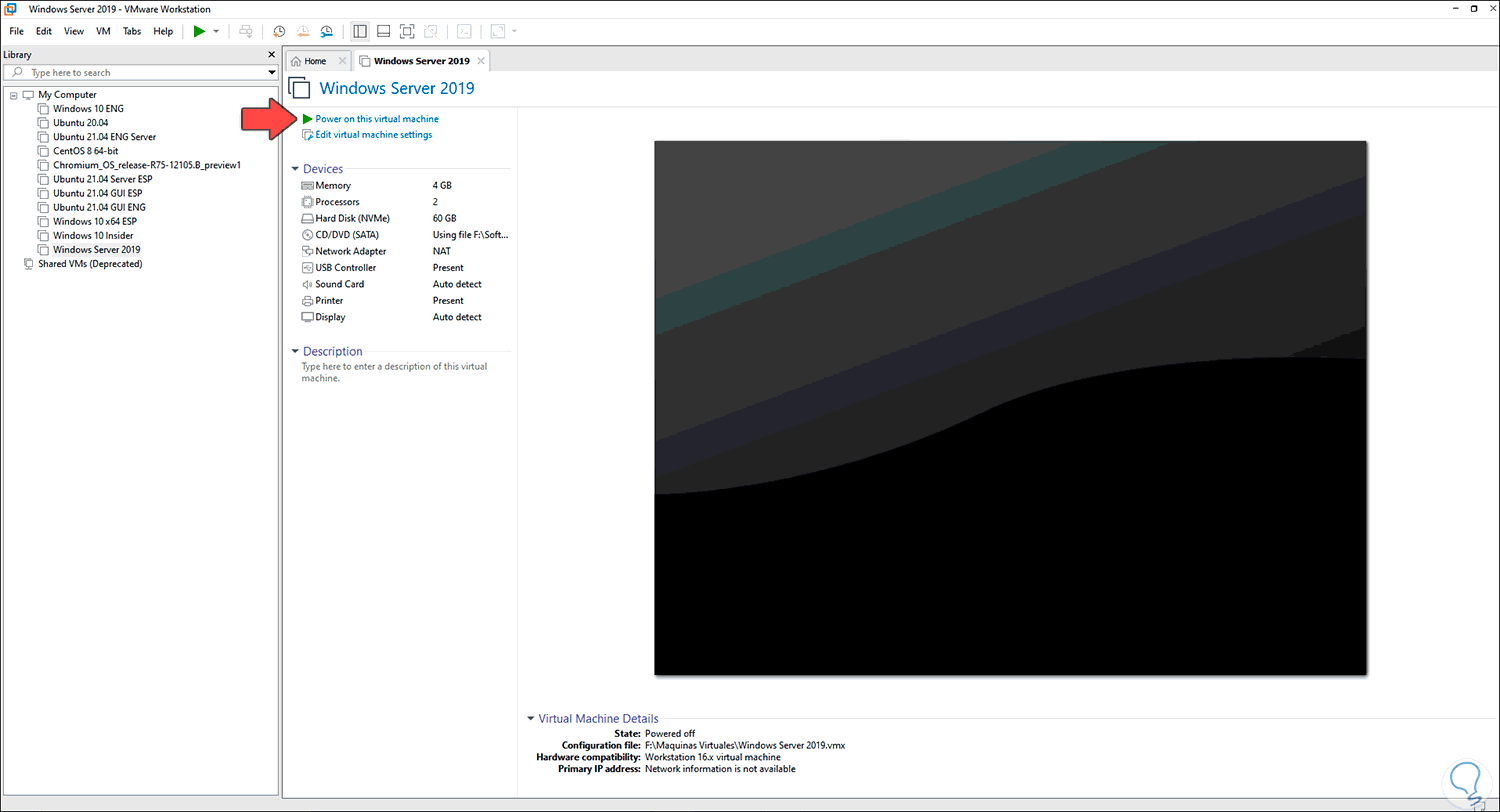This screenshot has width=1500, height=812.
Task: Open the library search dropdown arrow
Action: (x=272, y=73)
